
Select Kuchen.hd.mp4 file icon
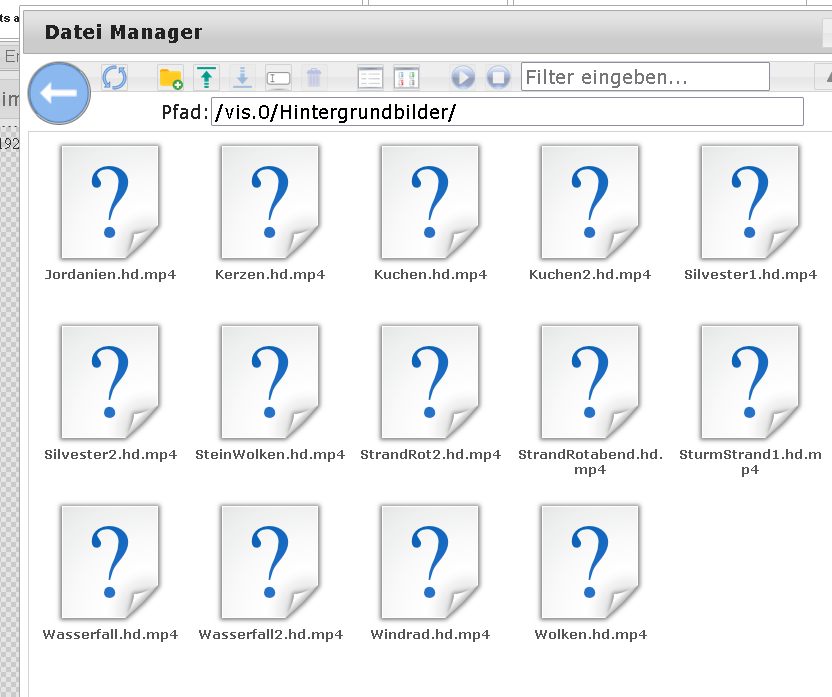[430, 202]
